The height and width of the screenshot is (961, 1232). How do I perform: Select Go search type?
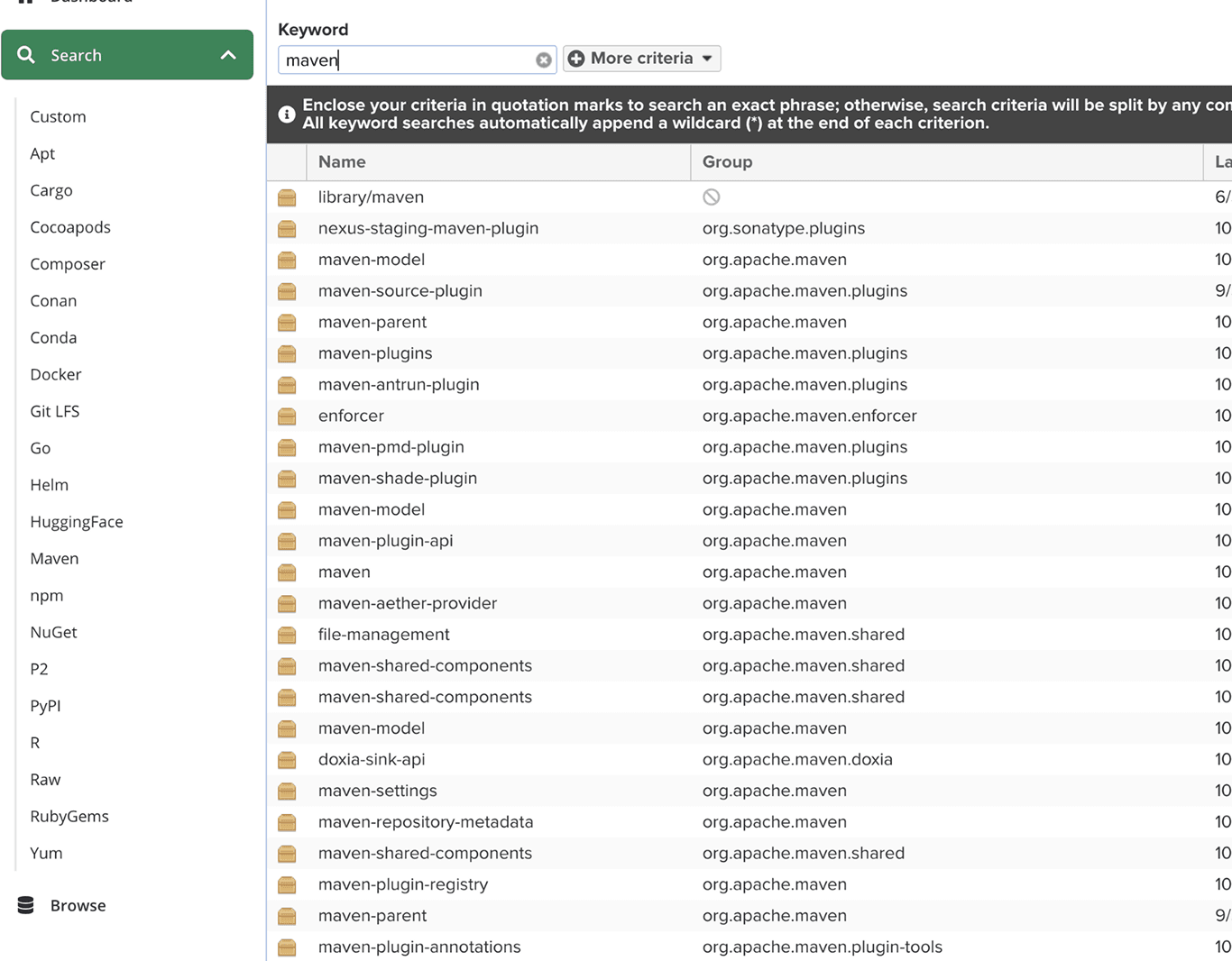[41, 448]
